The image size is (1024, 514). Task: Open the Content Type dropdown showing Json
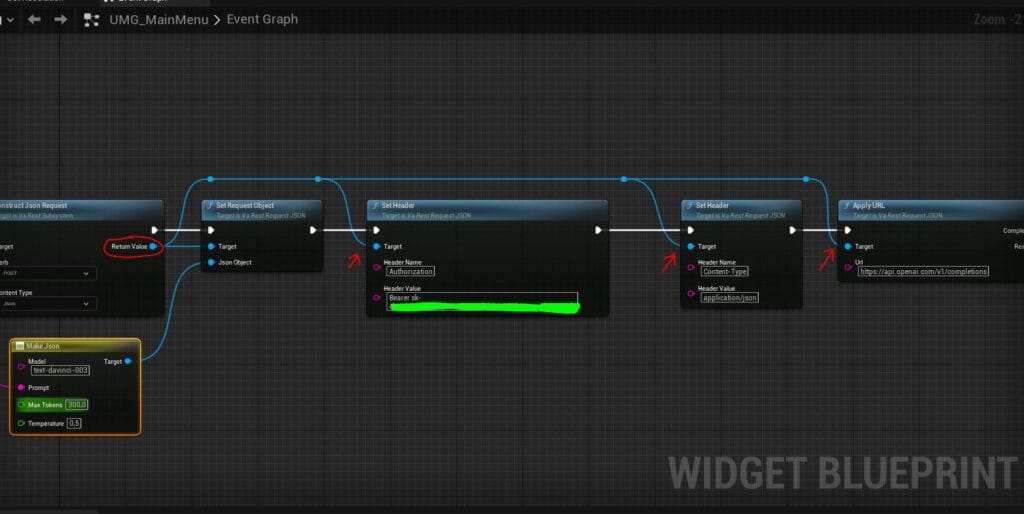tap(48, 304)
